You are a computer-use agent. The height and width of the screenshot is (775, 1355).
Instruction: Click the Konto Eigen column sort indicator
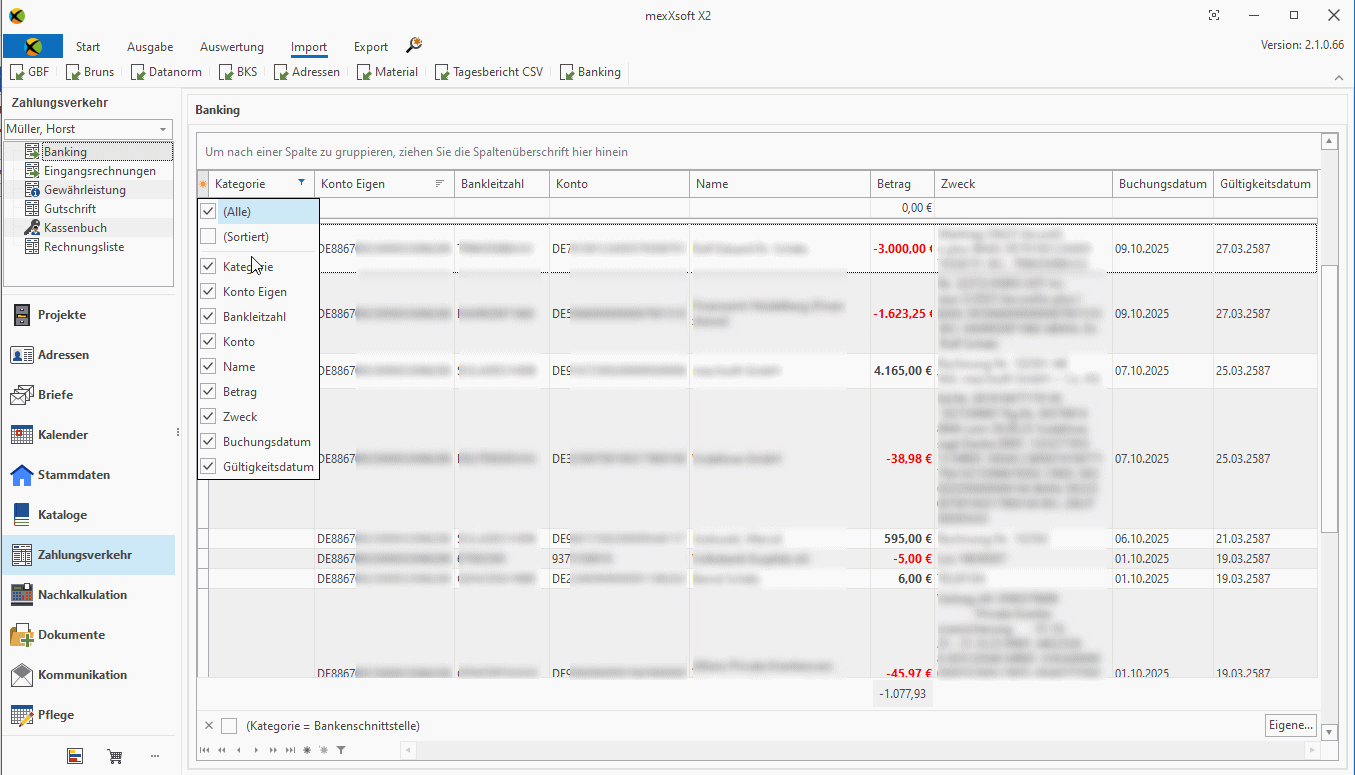coord(440,184)
